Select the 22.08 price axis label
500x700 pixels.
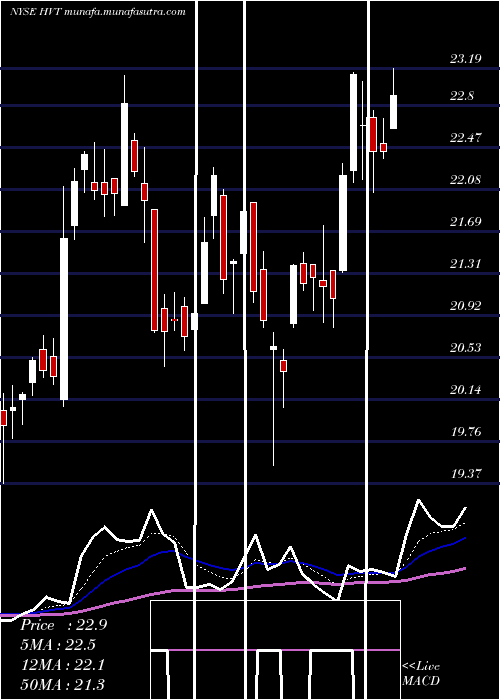[466, 179]
